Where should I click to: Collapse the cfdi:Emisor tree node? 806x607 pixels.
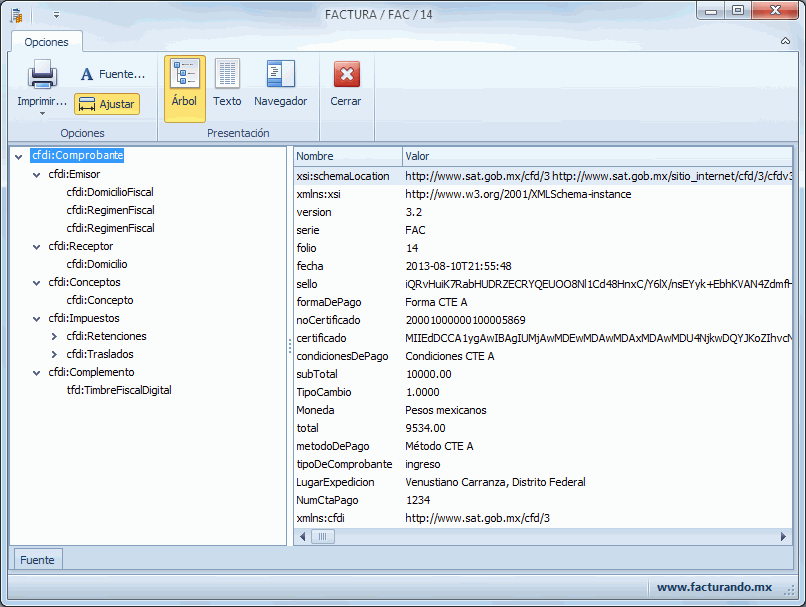coord(36,175)
